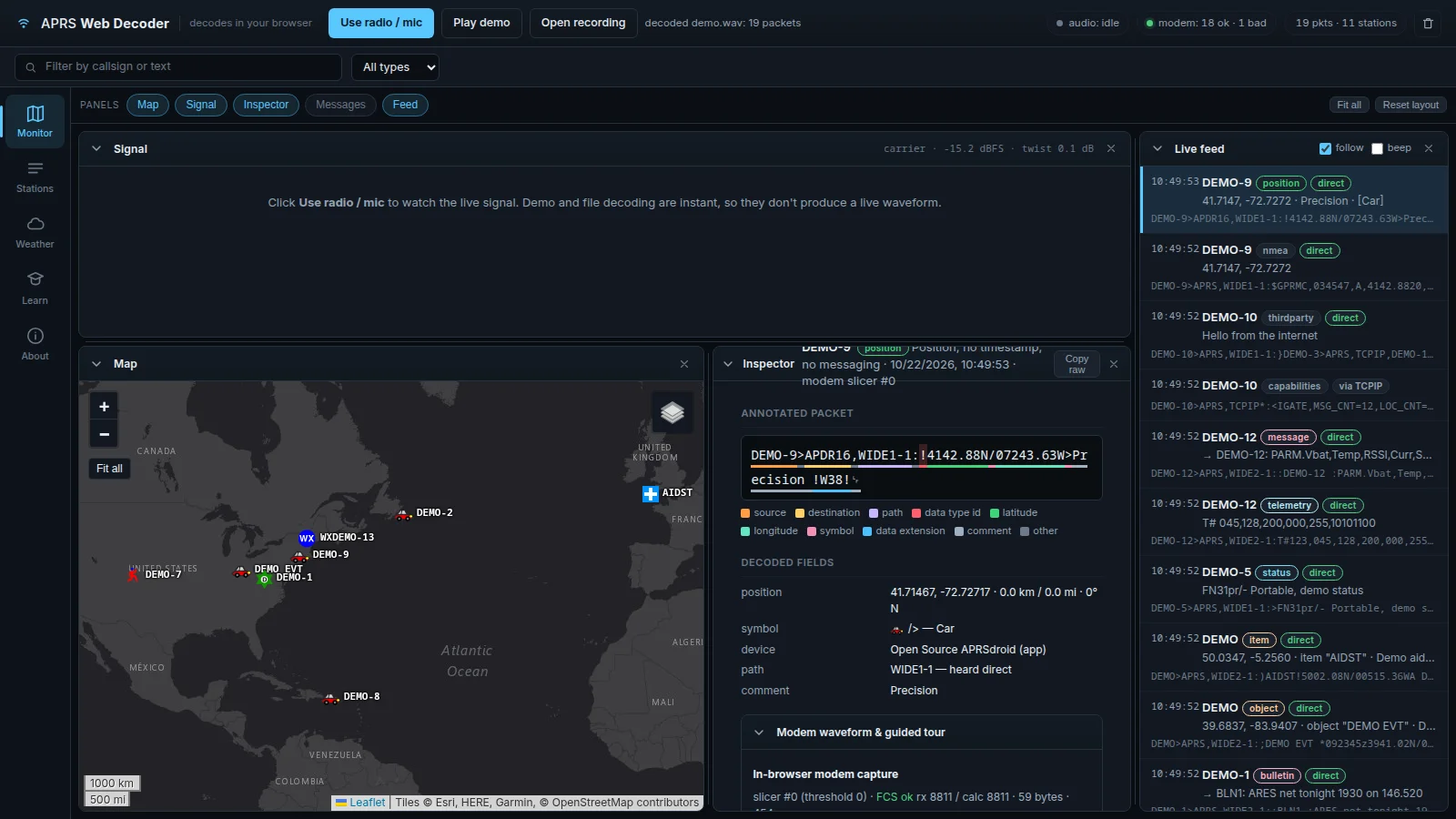Open the All types filter dropdown
Screen dimensions: 1456x819
point(395,67)
